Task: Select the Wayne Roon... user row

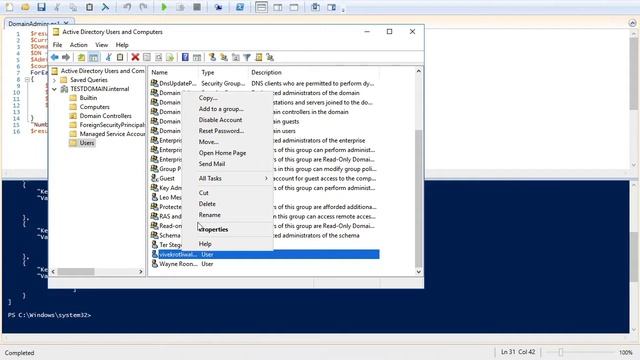Action: pyautogui.click(x=264, y=264)
